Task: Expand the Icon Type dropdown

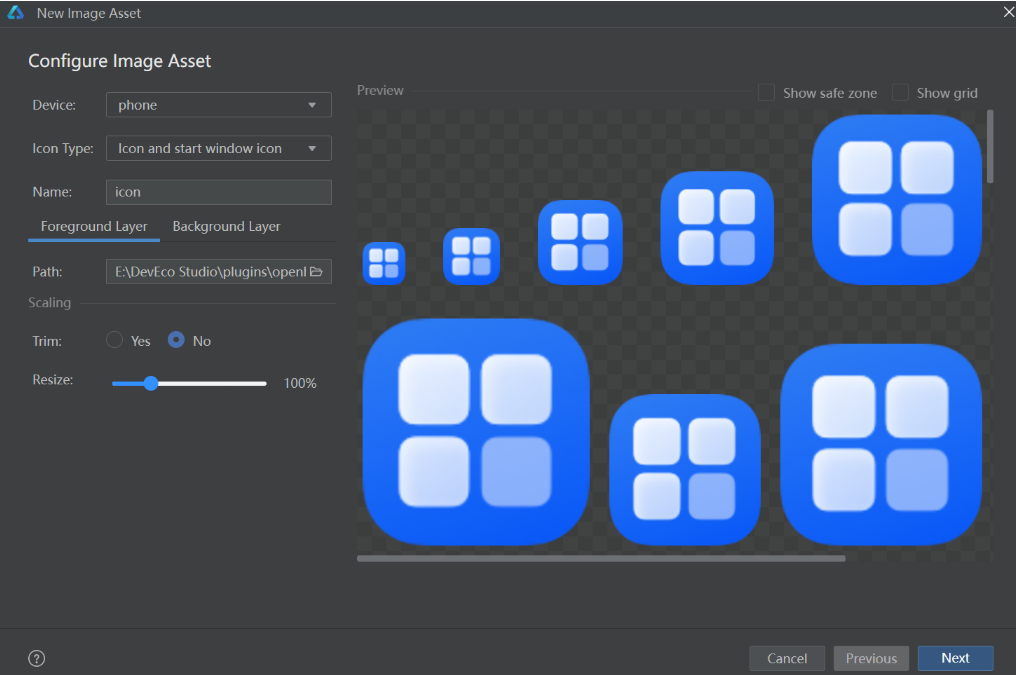Action: (x=218, y=148)
